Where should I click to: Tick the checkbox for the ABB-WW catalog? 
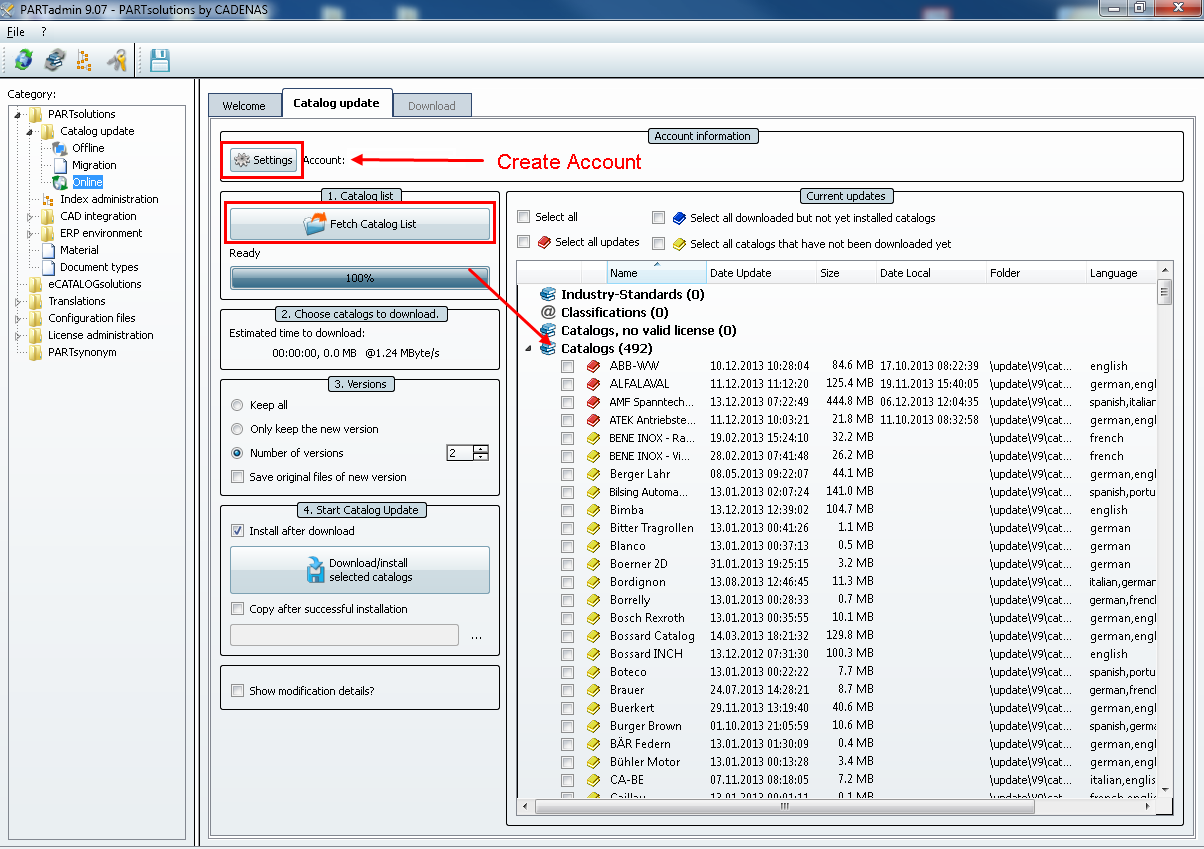click(568, 366)
